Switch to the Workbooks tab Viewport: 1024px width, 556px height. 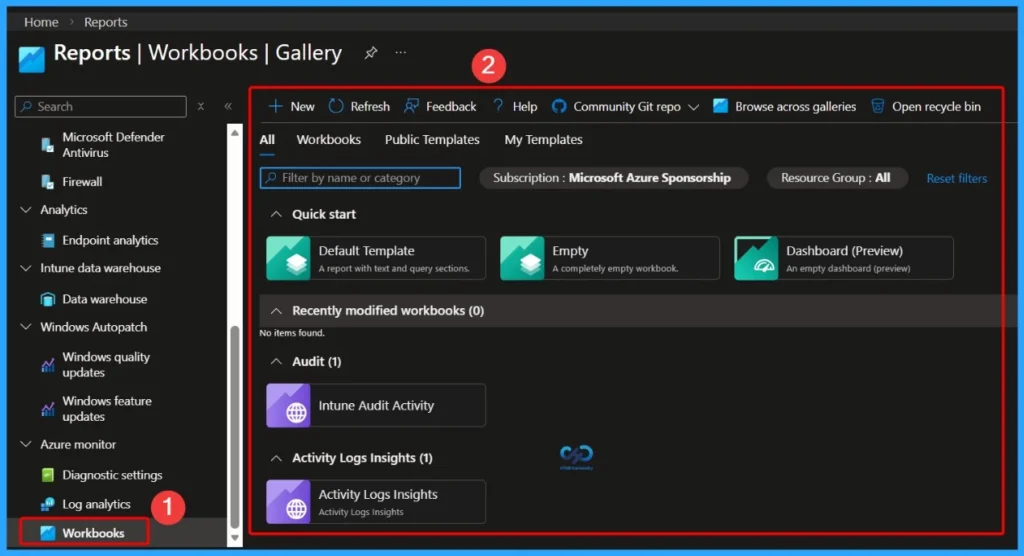[328, 140]
